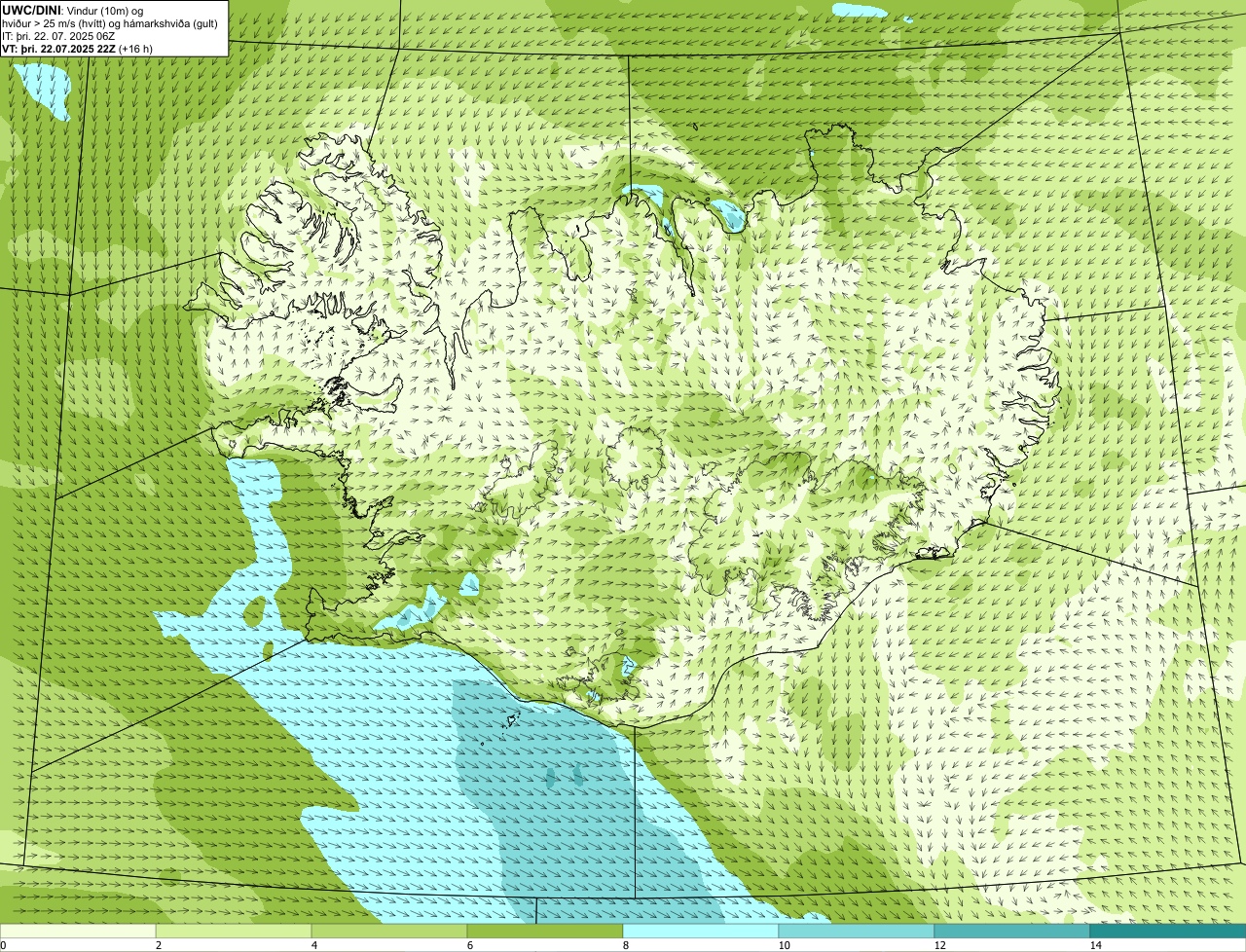
Task: Click the 'UWC/DINI: Vindur (10m) og' title line
Action: [x=73, y=10]
